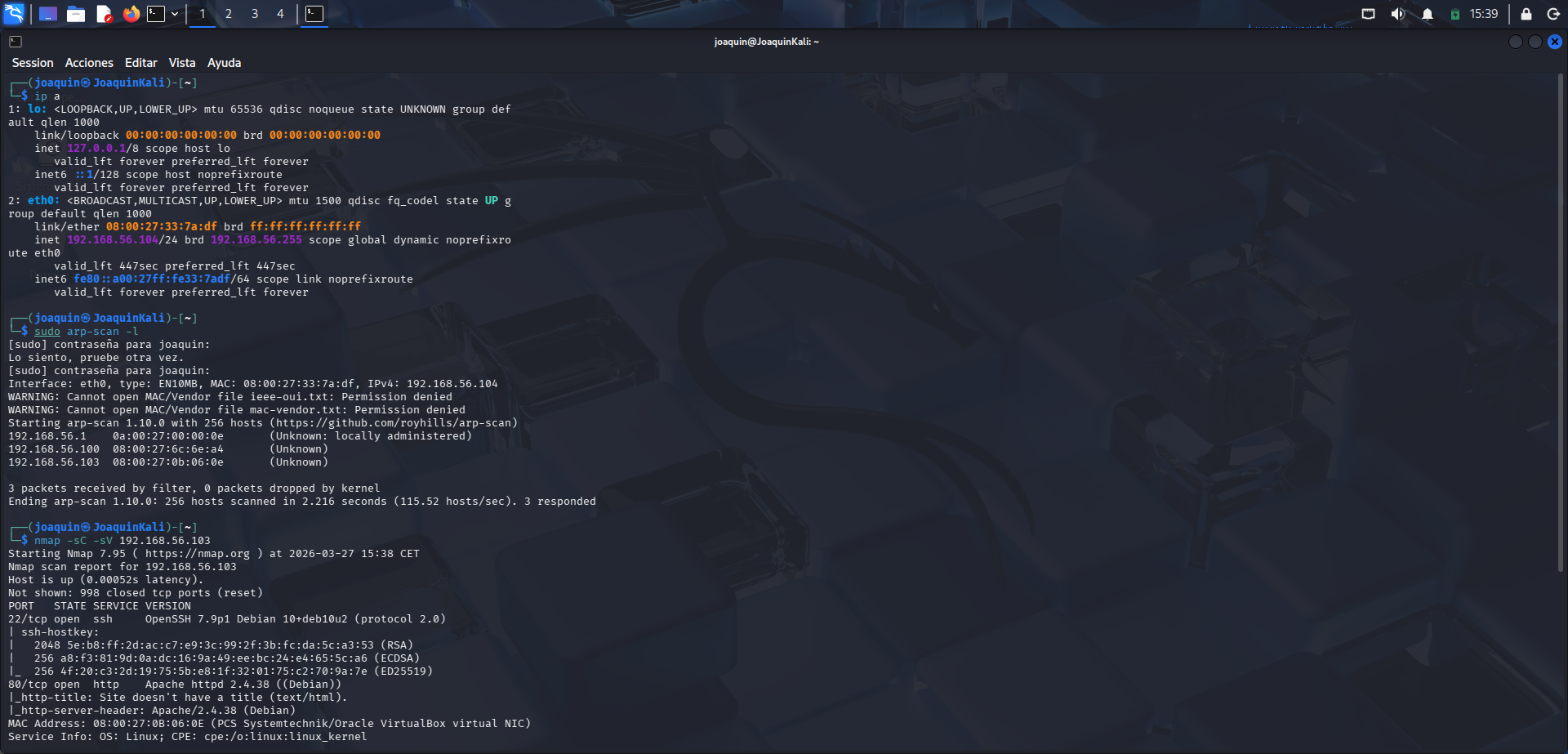Image resolution: width=1568 pixels, height=754 pixels.
Task: Open a new terminal from panel launcher
Action: [x=156, y=14]
